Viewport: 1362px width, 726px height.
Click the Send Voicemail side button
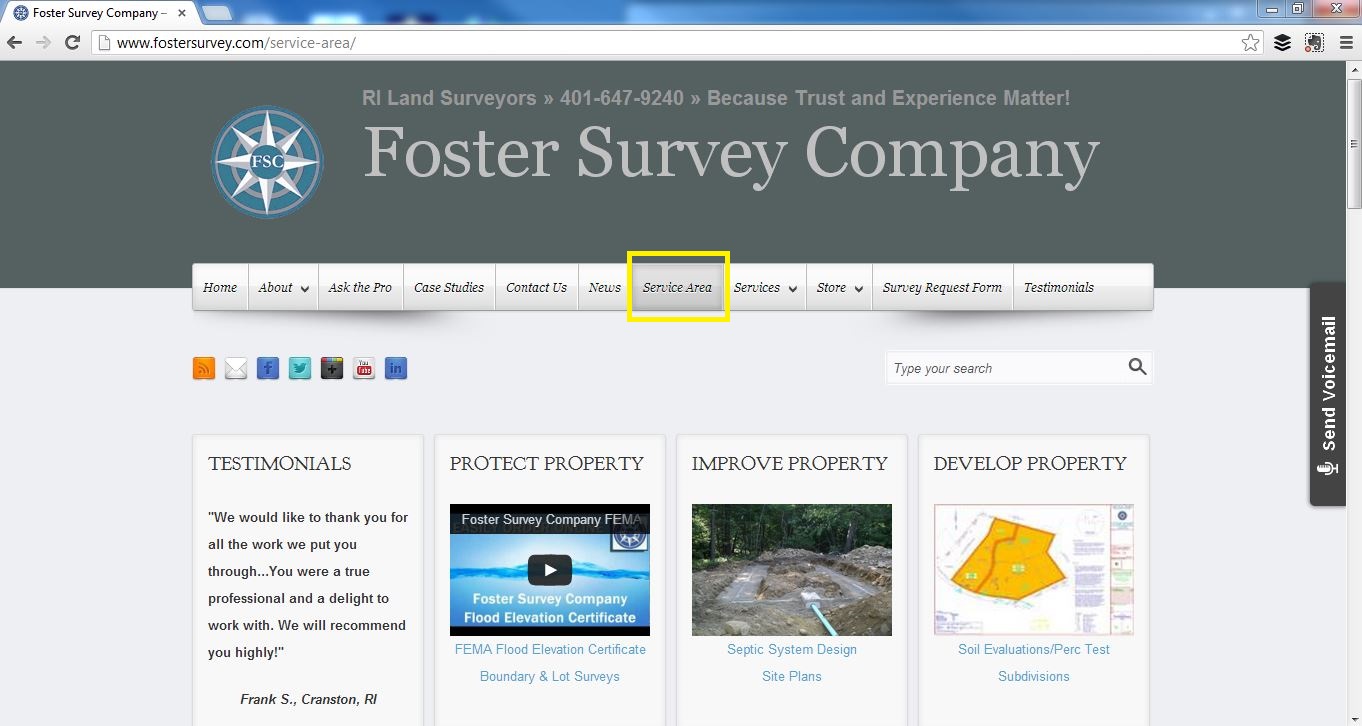pyautogui.click(x=1328, y=394)
